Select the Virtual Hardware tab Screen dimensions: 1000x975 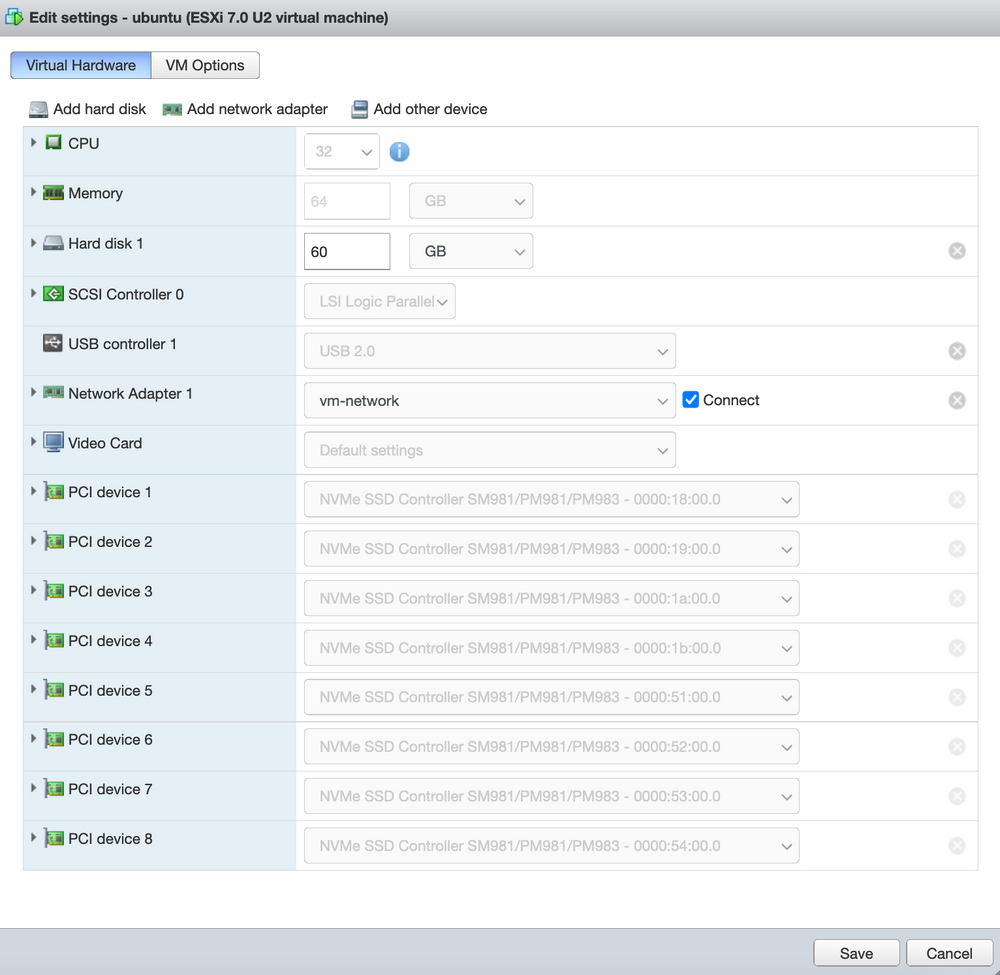pos(80,65)
